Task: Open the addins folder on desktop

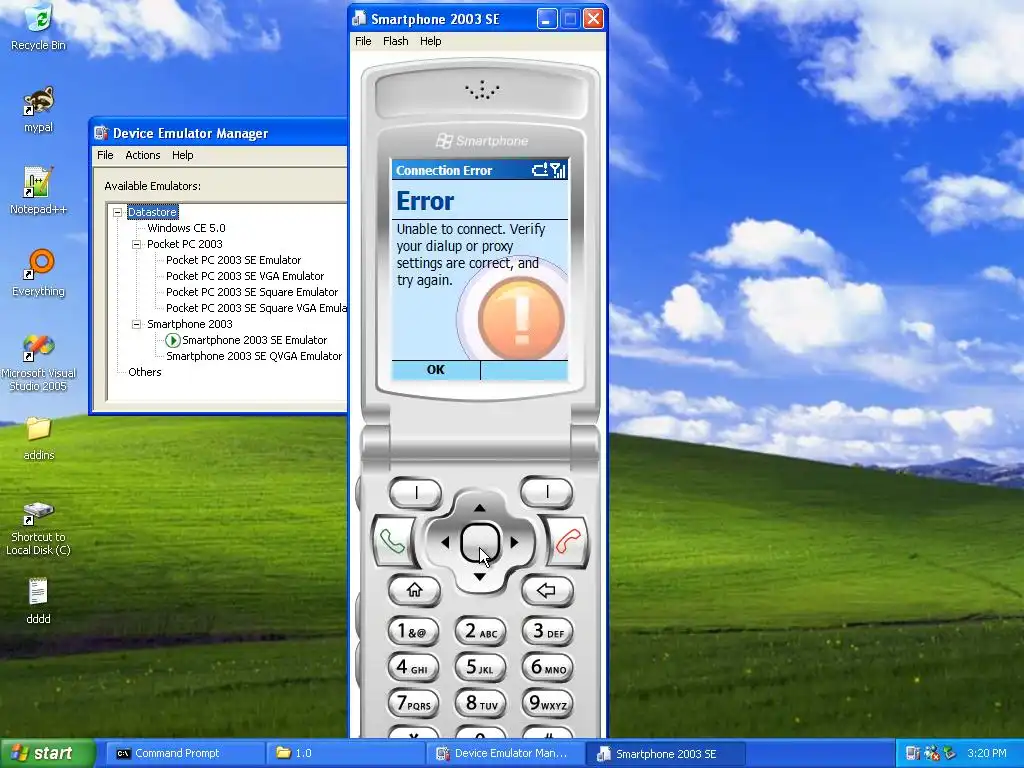Action: pos(39,438)
